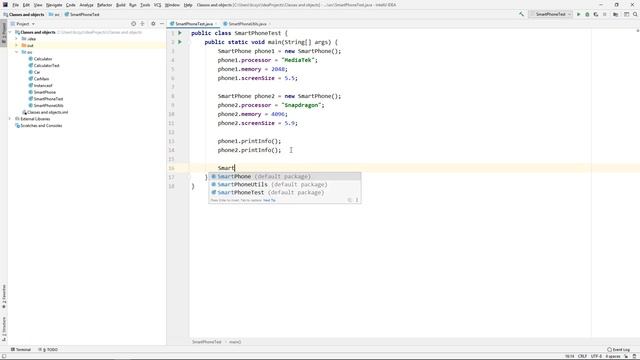
Task: Start debugging with the bug icon
Action: point(587,14)
